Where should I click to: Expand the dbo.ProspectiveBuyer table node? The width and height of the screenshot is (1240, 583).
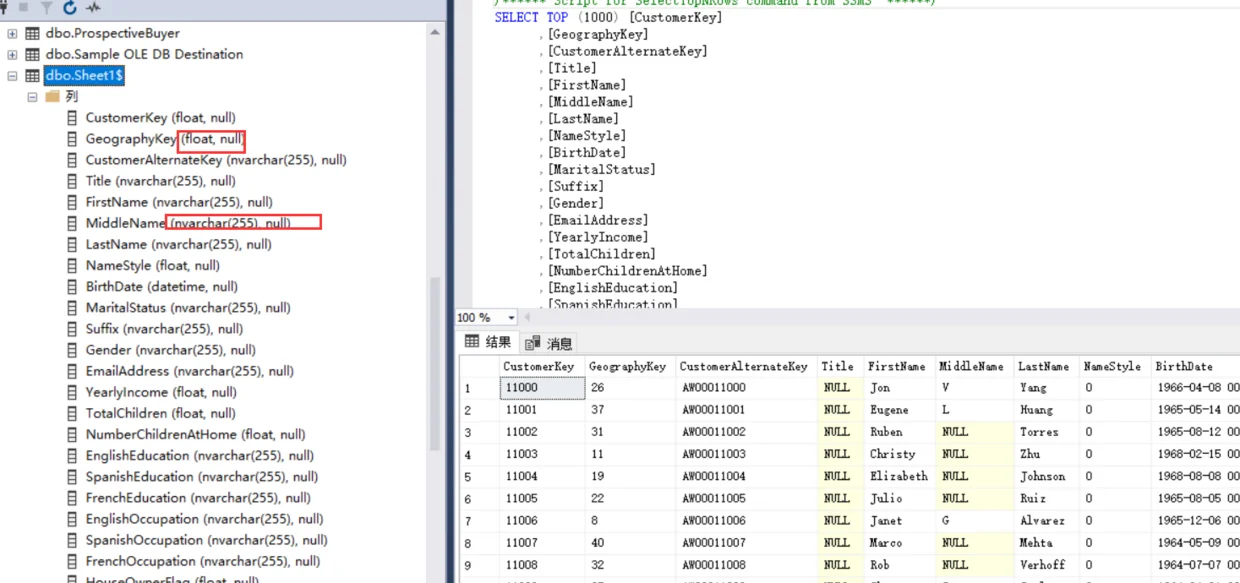pyautogui.click(x=12, y=34)
